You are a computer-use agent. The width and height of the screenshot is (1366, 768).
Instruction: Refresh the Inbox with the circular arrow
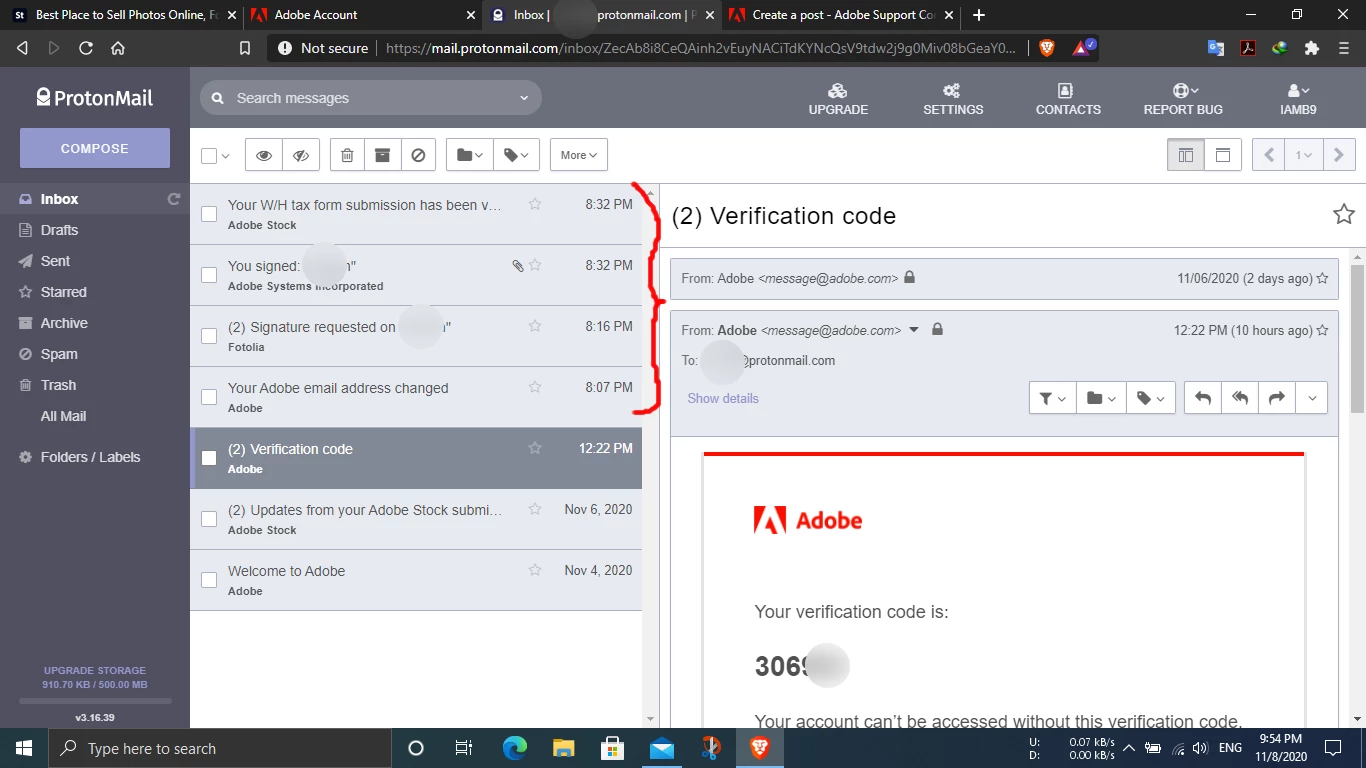173,199
